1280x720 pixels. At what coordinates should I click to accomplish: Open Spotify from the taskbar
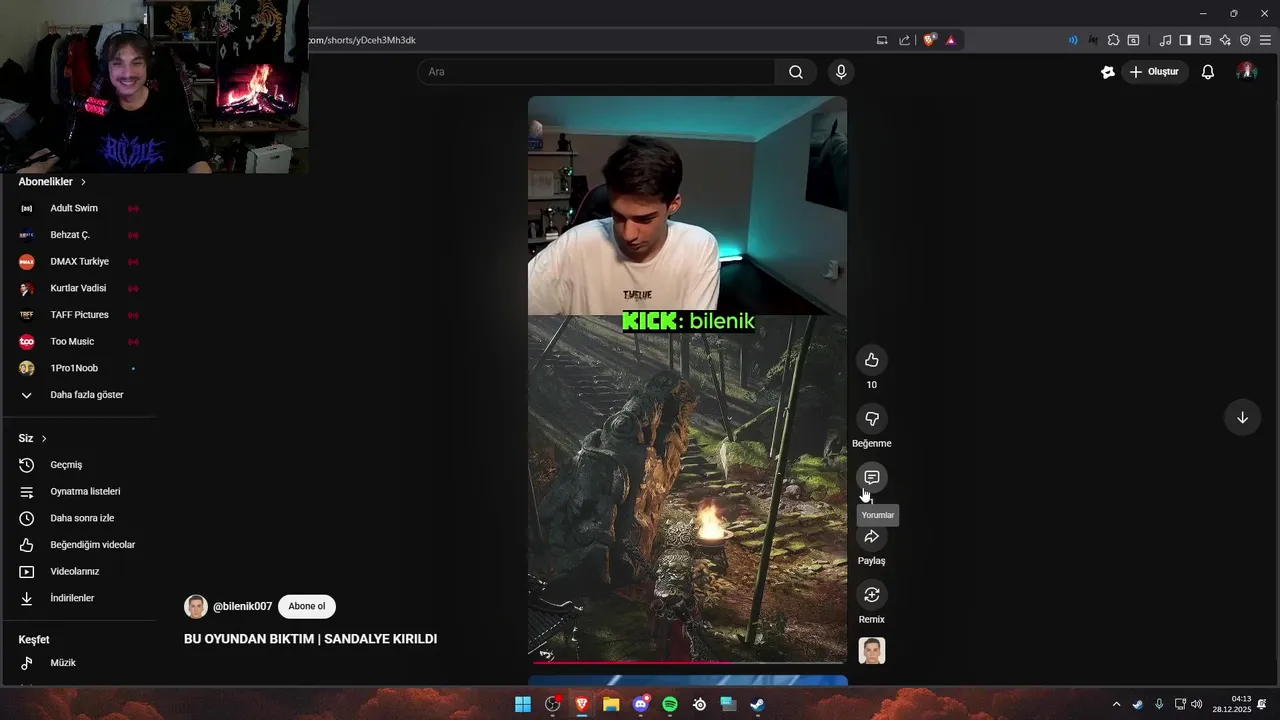(670, 704)
